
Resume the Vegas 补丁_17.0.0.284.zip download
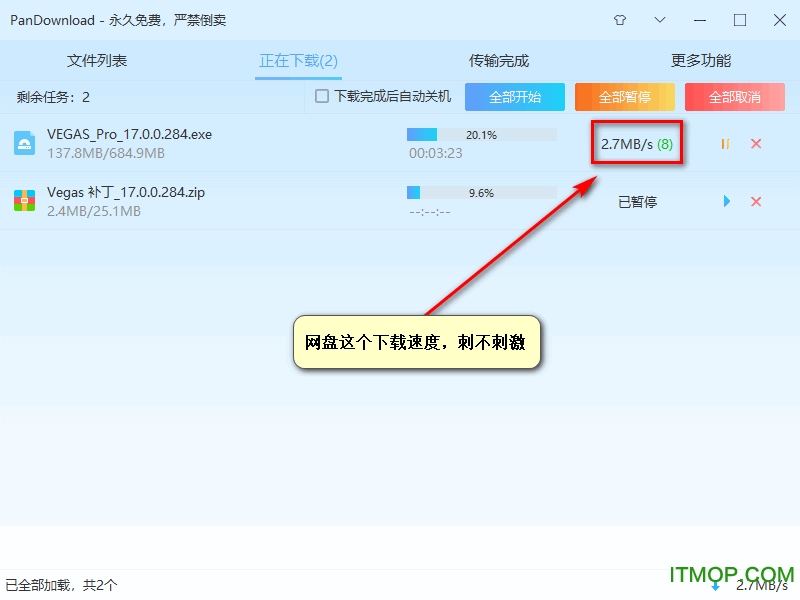[x=727, y=201]
